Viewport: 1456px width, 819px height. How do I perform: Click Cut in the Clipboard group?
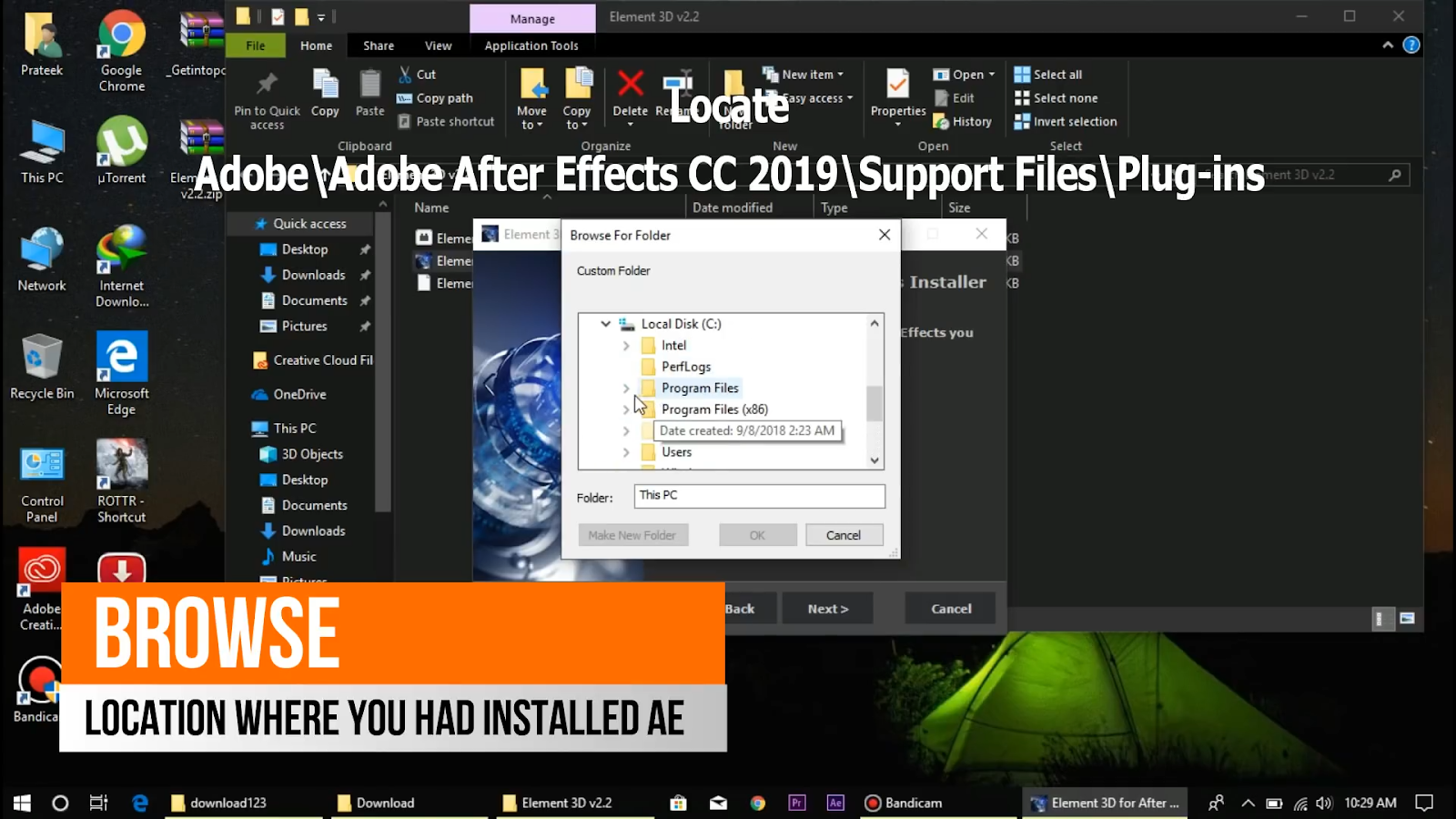pos(417,75)
